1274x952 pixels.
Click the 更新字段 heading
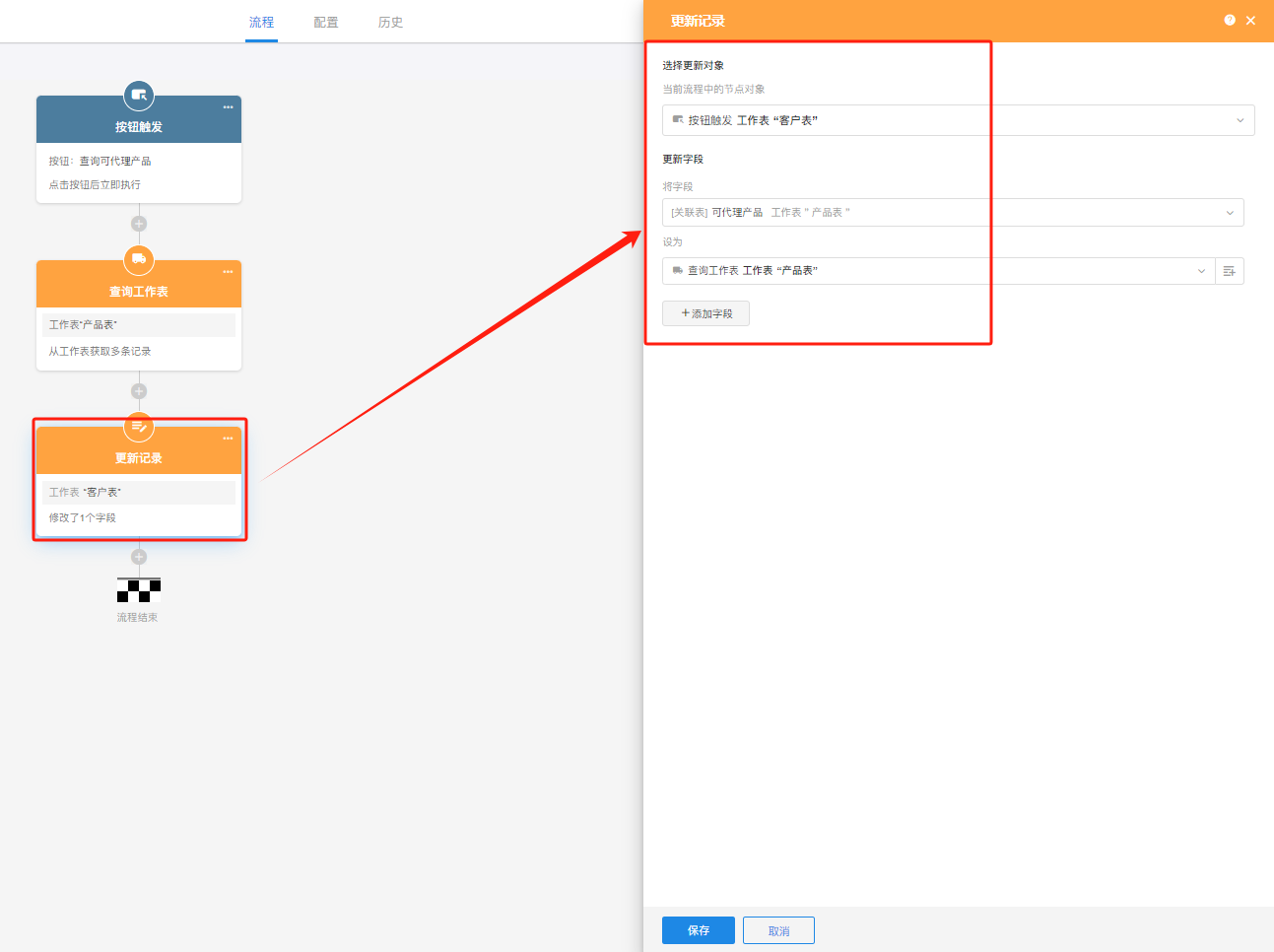pyautogui.click(x=683, y=159)
